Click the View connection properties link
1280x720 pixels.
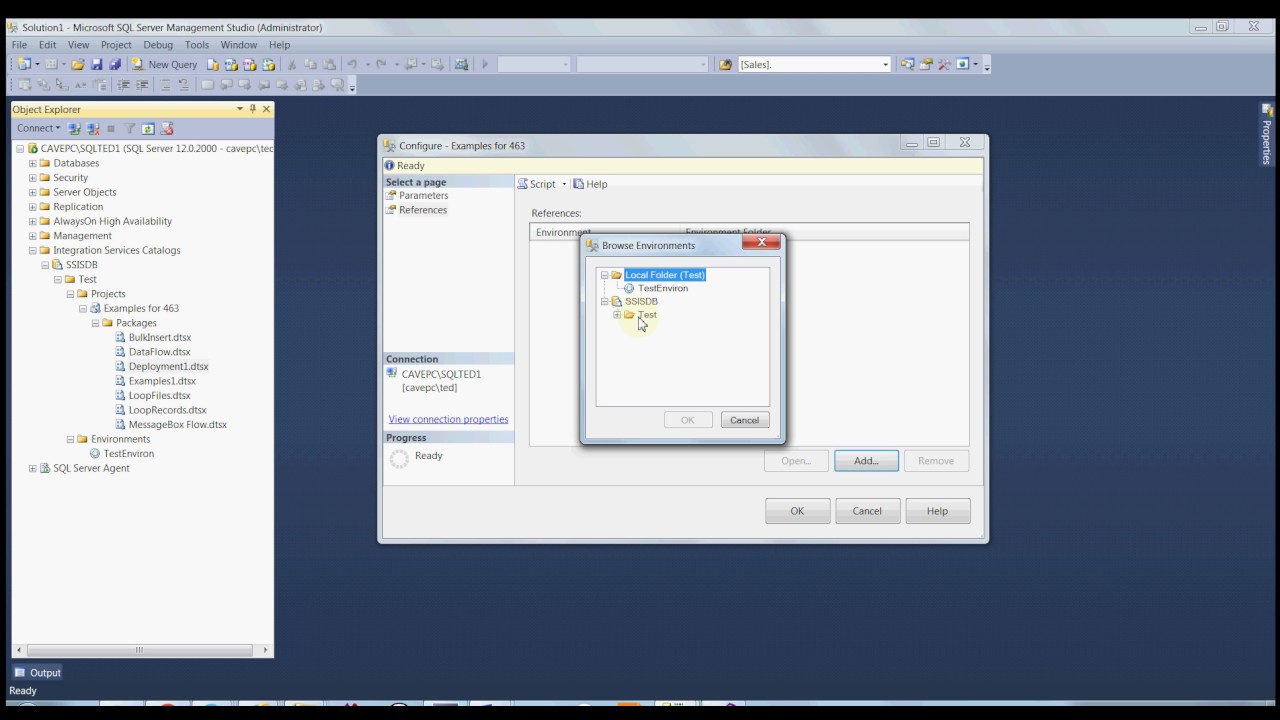pyautogui.click(x=448, y=419)
